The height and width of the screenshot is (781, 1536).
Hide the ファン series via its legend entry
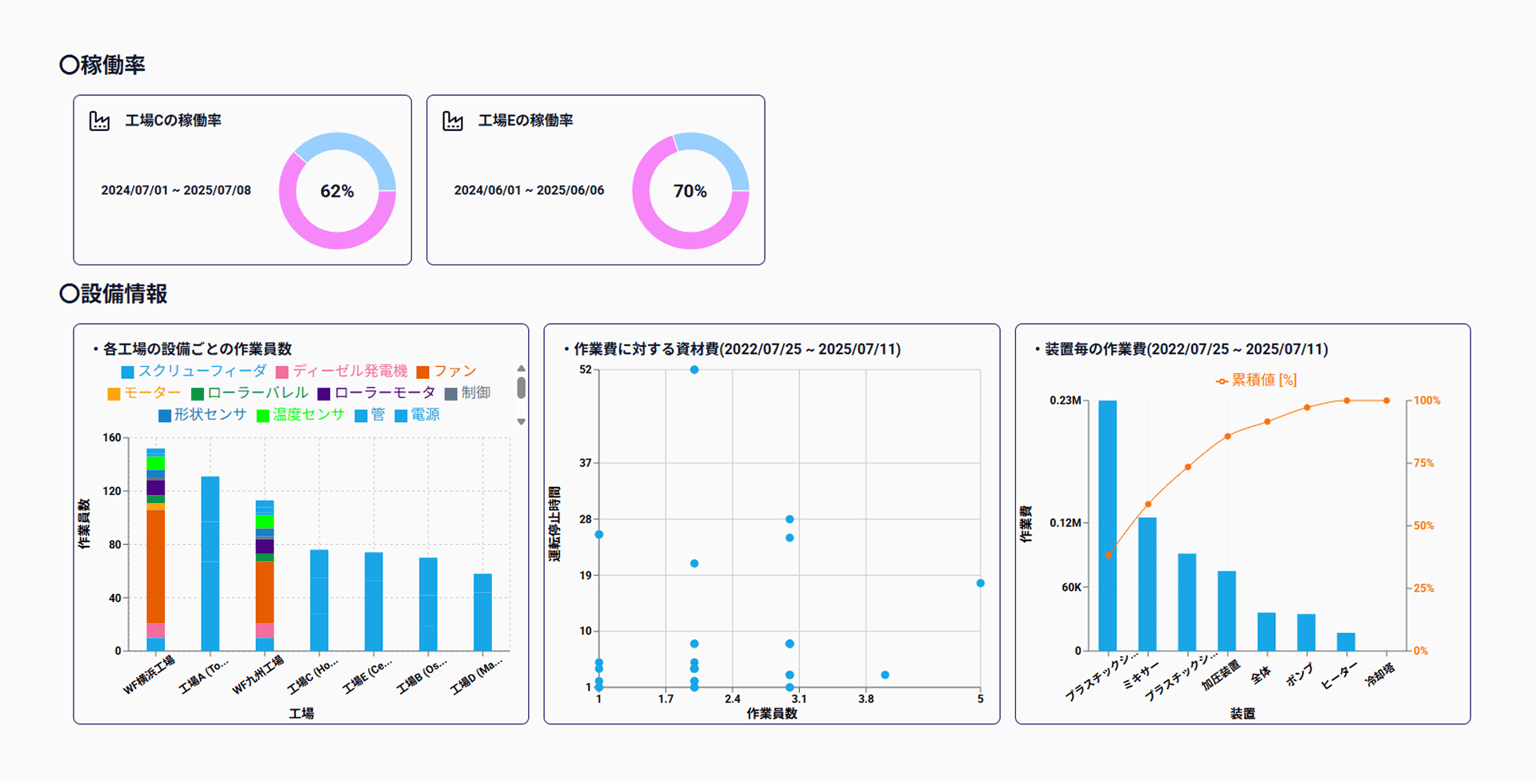[x=446, y=371]
